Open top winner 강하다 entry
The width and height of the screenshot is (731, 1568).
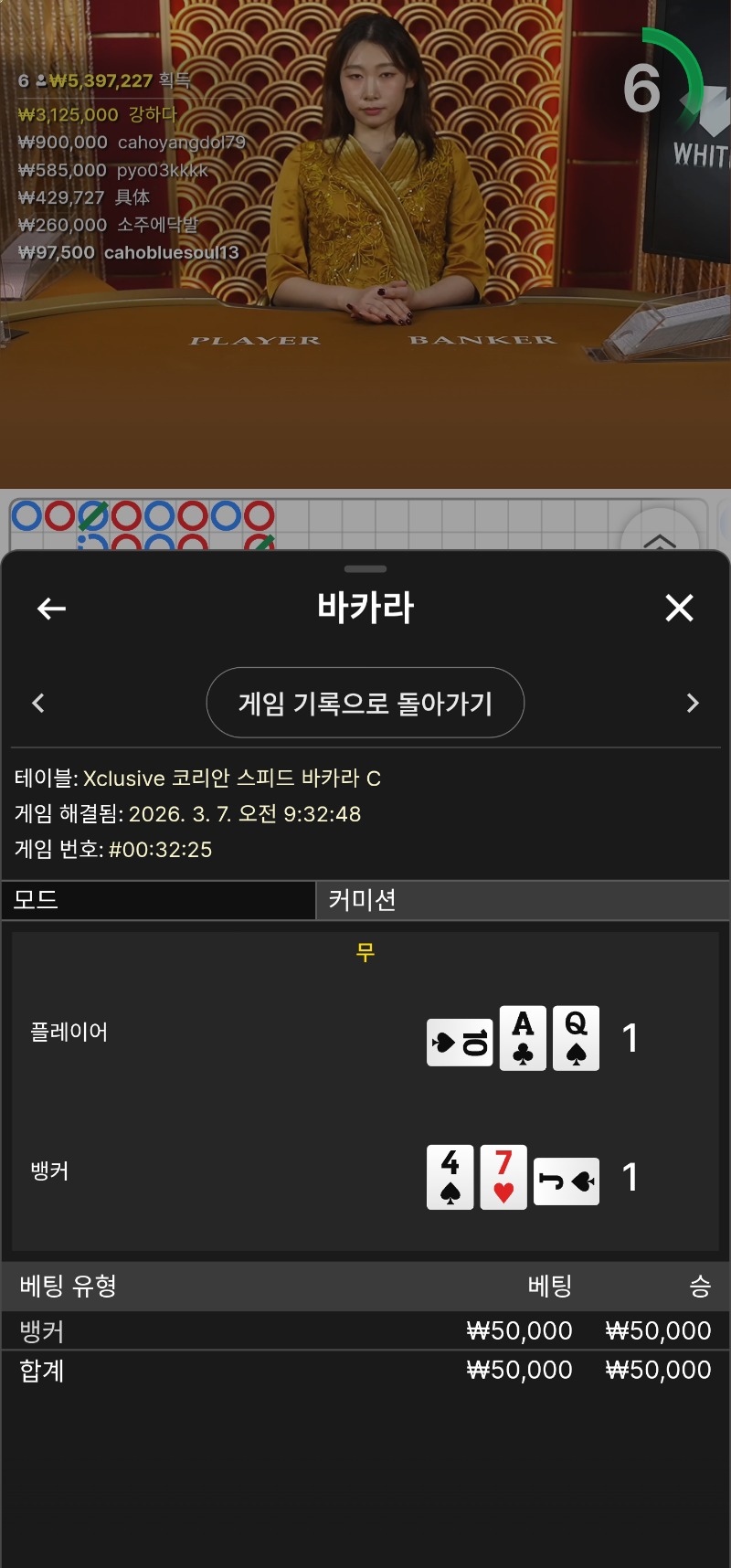[x=98, y=115]
